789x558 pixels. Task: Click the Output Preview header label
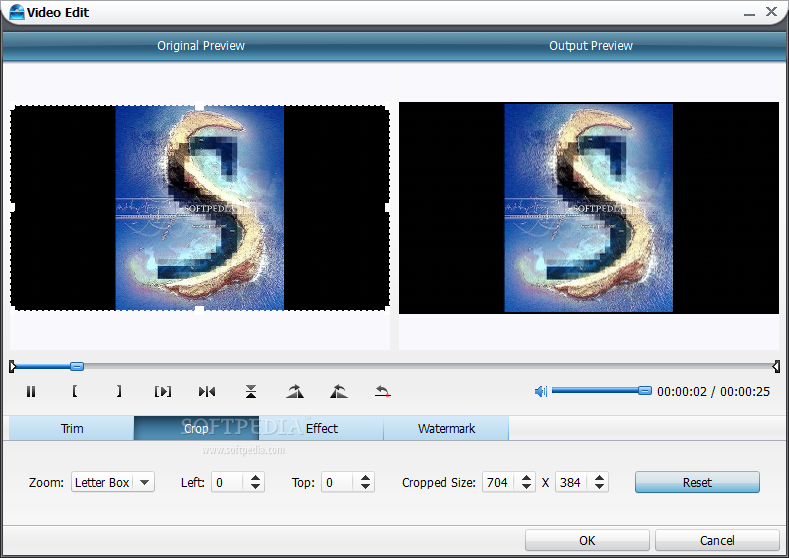(591, 46)
